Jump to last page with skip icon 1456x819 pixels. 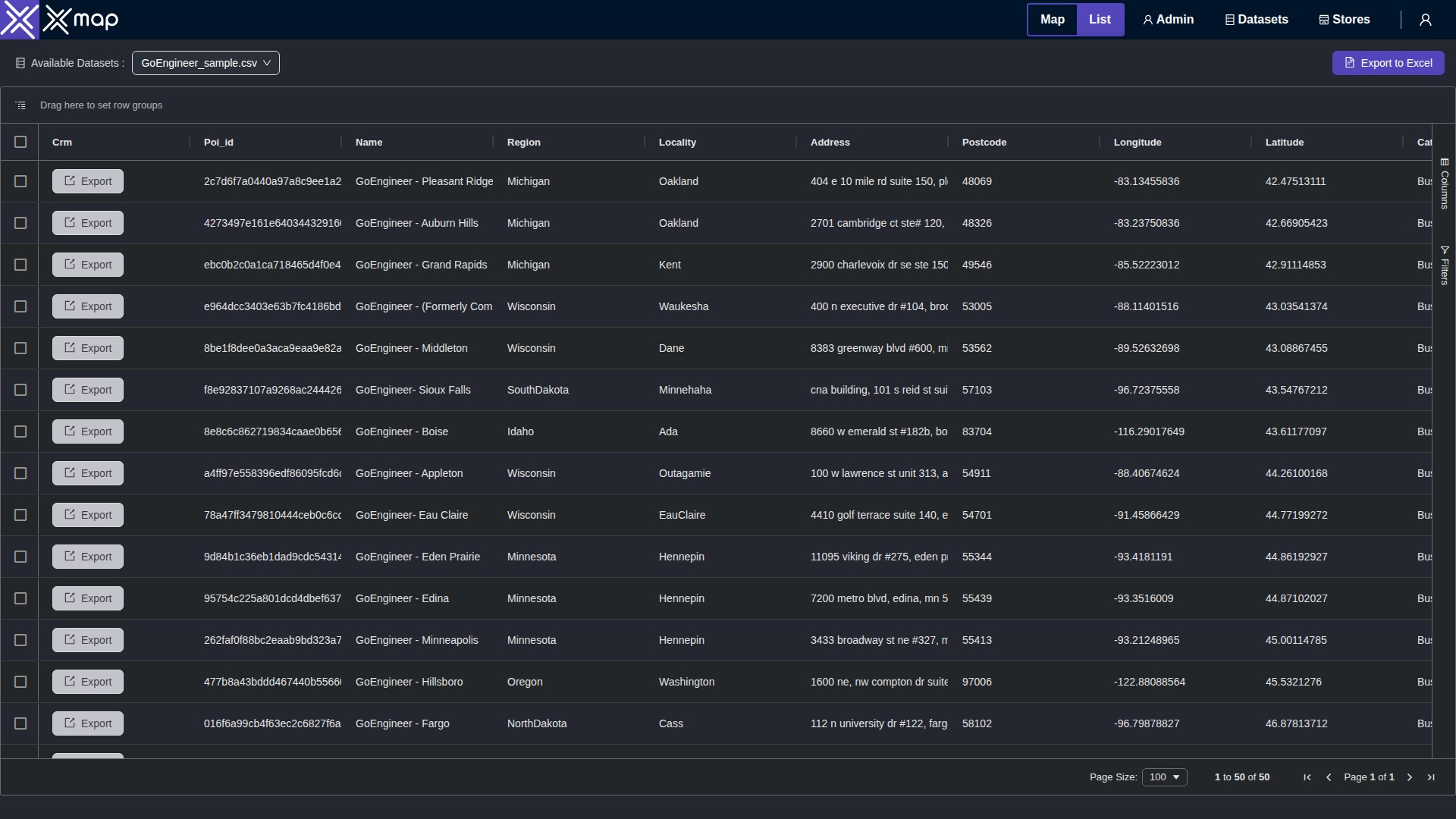coord(1430,777)
